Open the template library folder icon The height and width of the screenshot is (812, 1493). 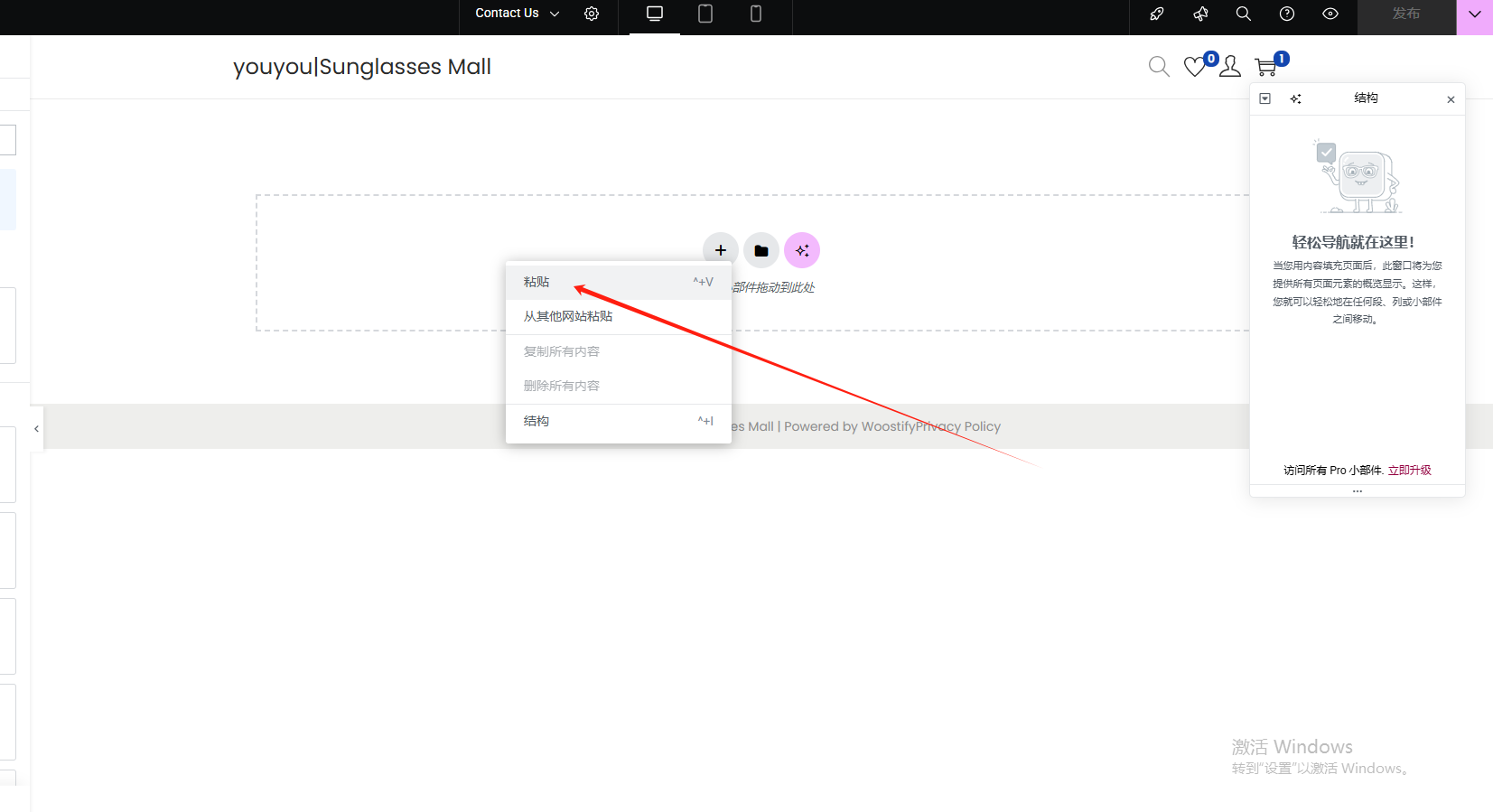click(x=761, y=250)
